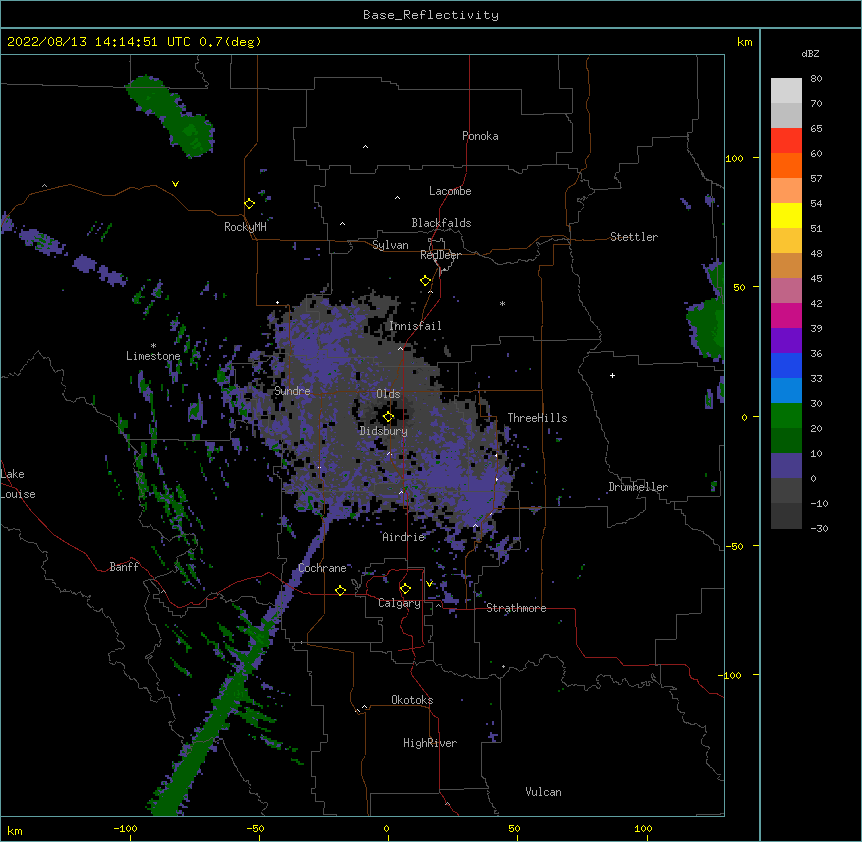Click the RedDeer city label

click(440, 255)
